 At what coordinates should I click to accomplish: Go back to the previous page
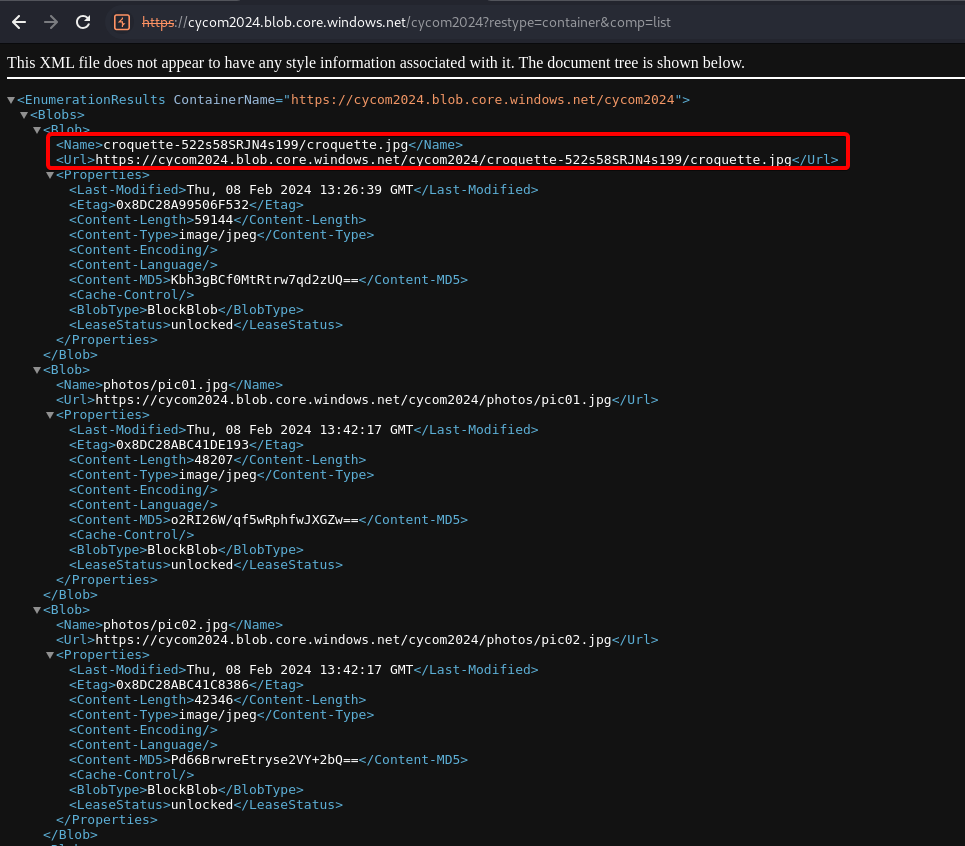(19, 21)
